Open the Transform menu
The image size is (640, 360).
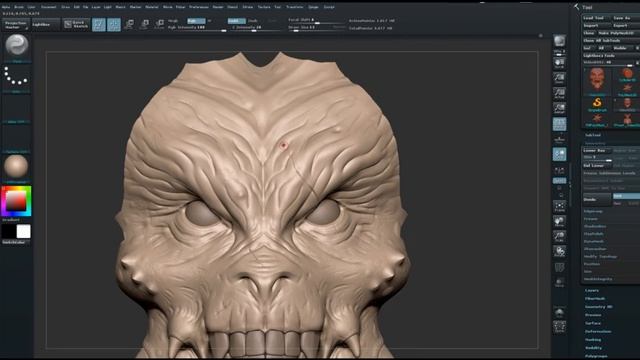click(x=295, y=7)
